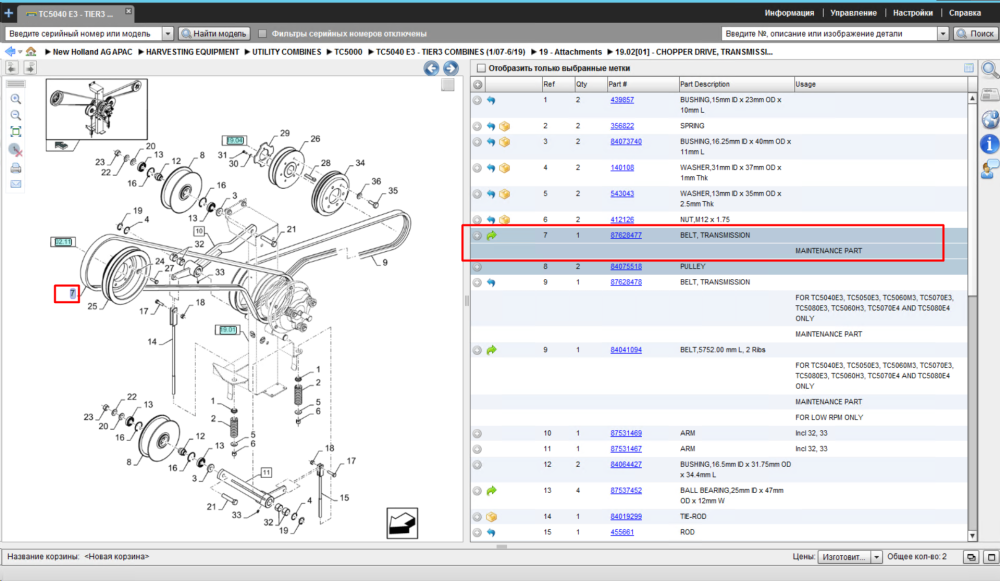Toggle add circle for row 7 BELT
This screenshot has width=1000, height=581.
point(477,235)
